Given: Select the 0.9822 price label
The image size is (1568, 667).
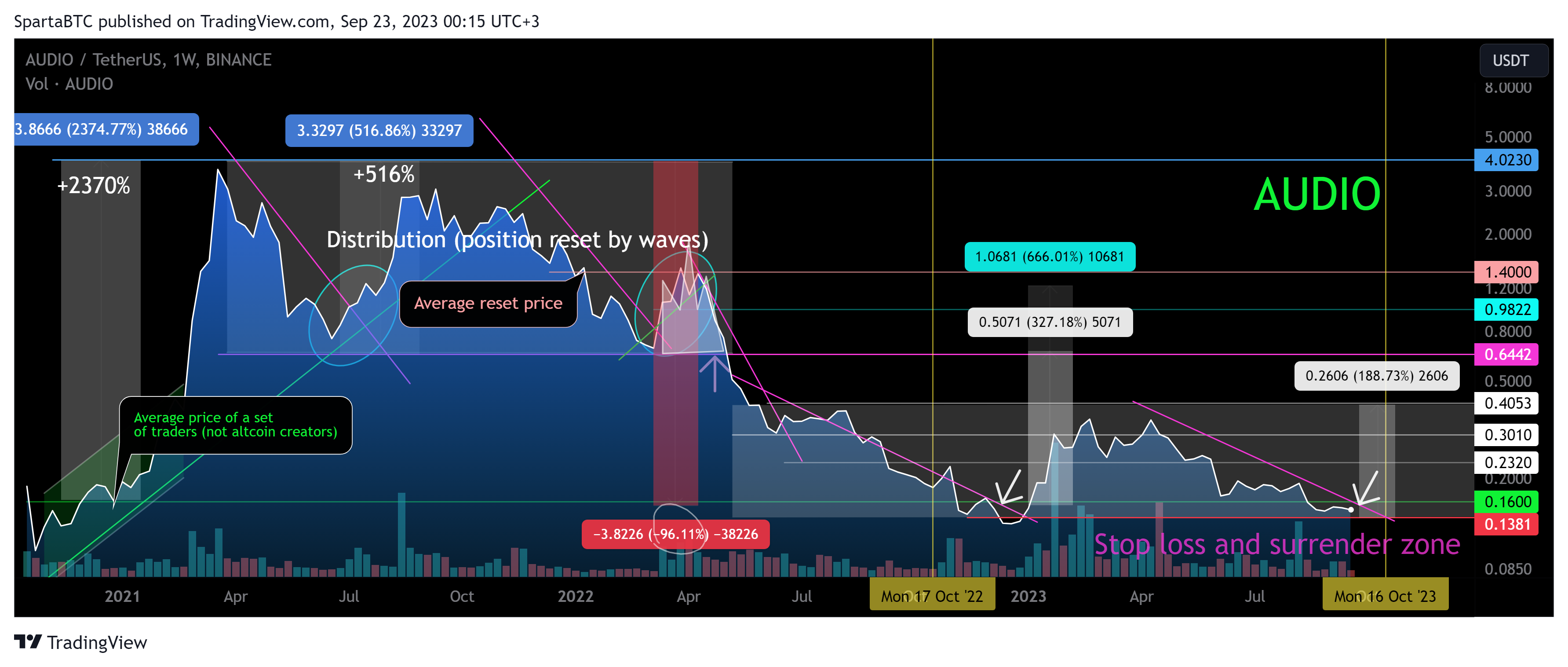Looking at the screenshot, I should point(1506,309).
